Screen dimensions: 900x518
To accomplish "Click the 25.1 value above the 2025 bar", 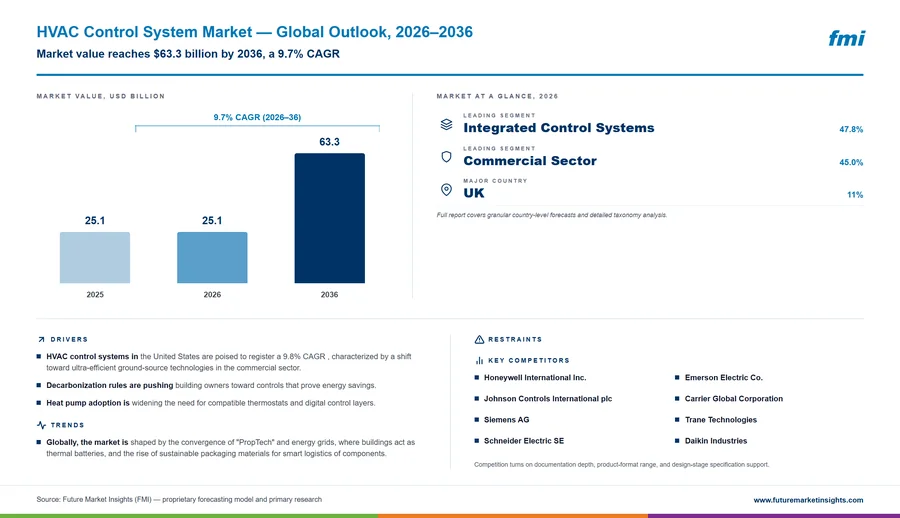I will 95,221.
